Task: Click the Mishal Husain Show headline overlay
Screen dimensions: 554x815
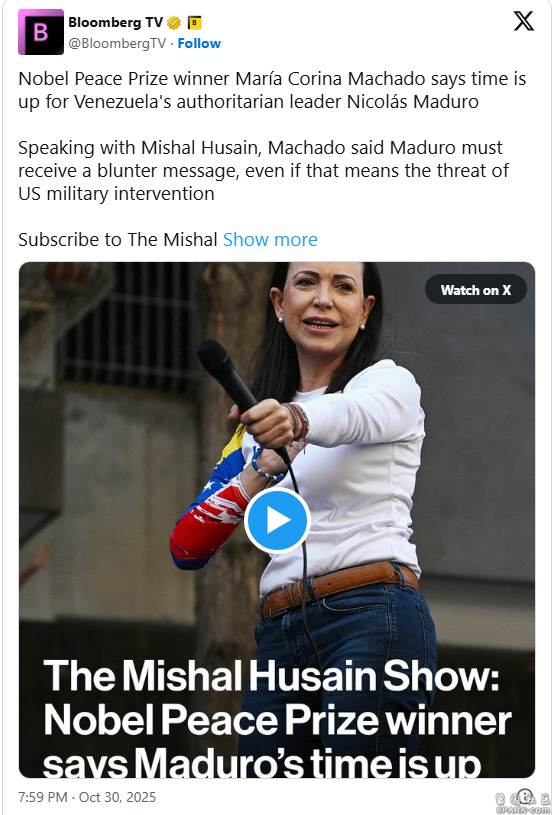Action: [277, 719]
